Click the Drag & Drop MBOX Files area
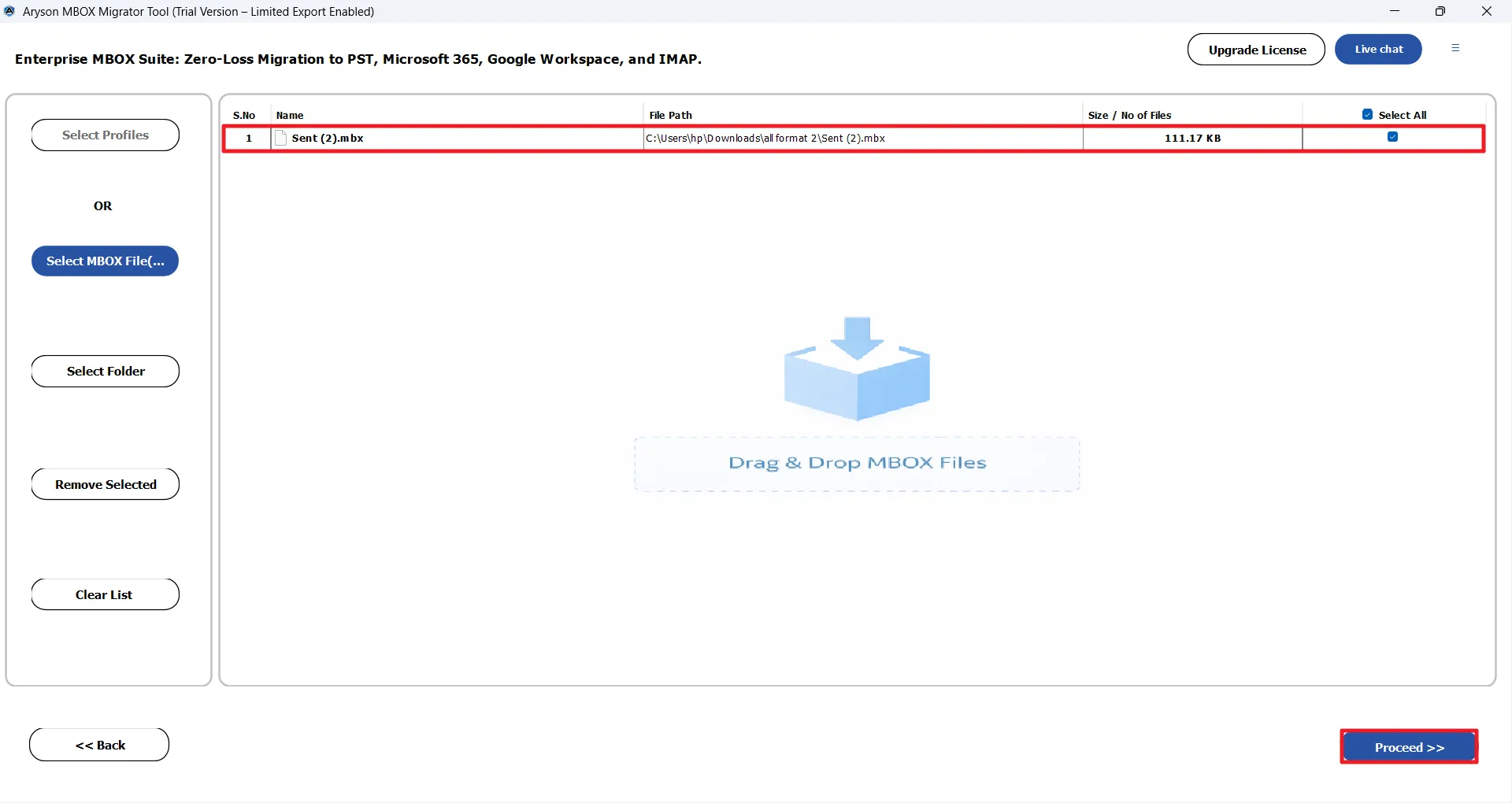The image size is (1512, 803). pyautogui.click(x=857, y=464)
